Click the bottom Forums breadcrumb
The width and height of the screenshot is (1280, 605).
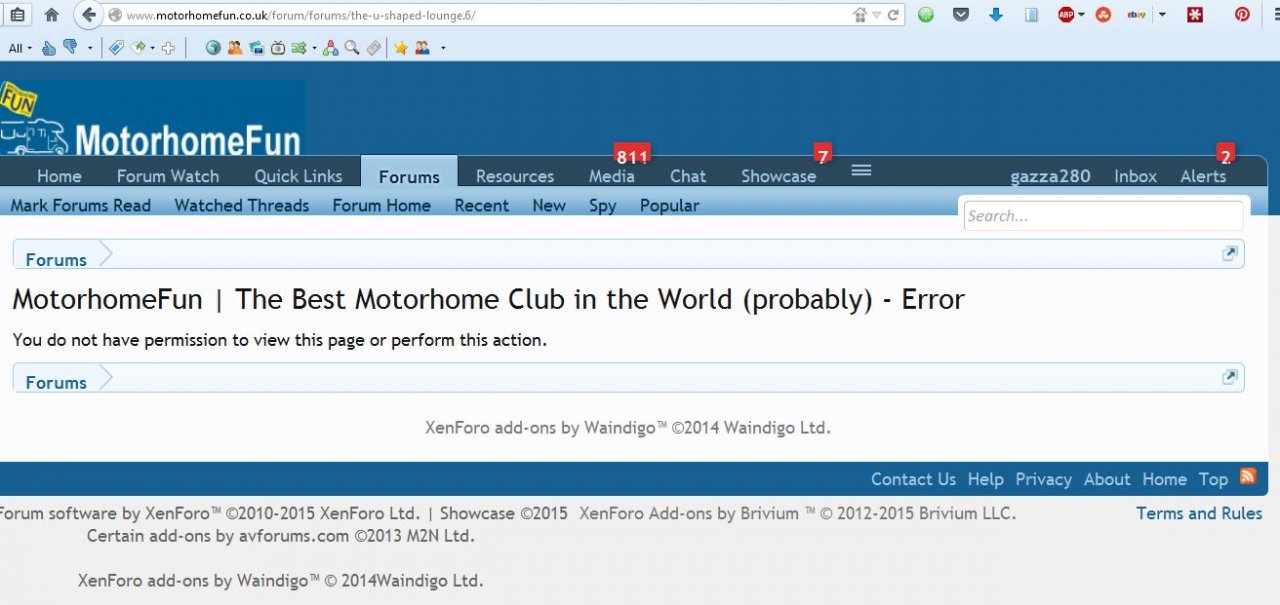tap(56, 382)
